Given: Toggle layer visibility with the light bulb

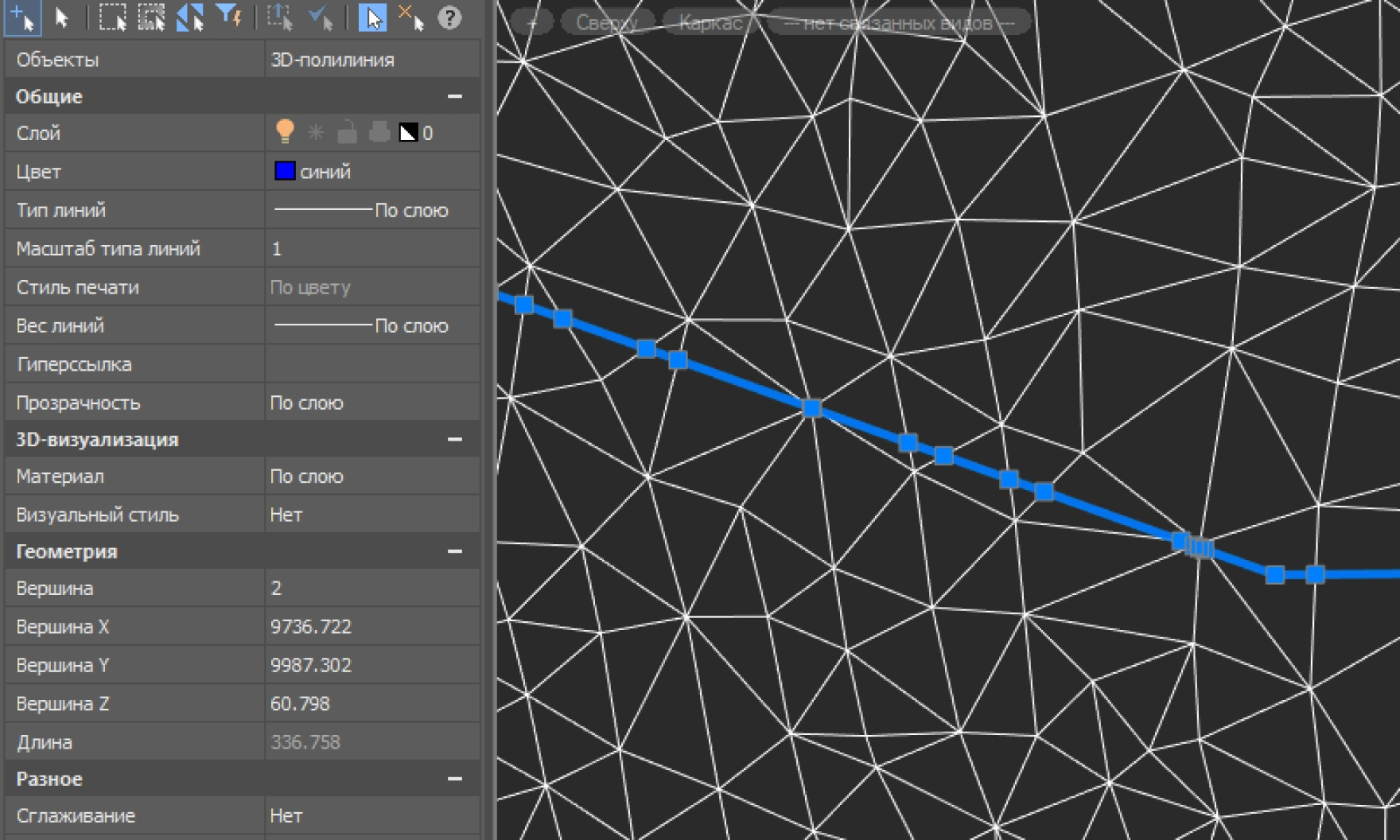Looking at the screenshot, I should pyautogui.click(x=285, y=132).
